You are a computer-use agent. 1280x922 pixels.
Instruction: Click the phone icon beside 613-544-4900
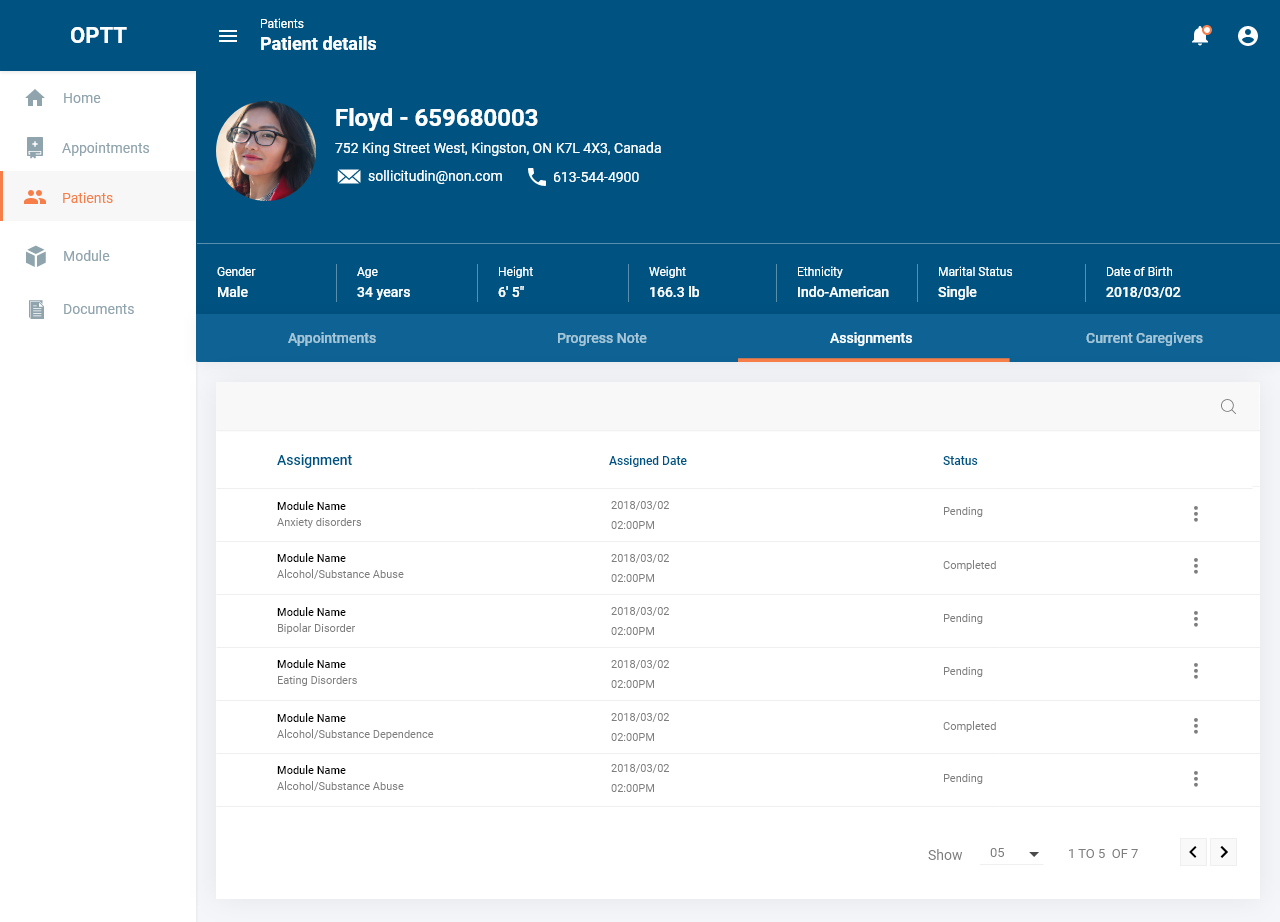(x=537, y=177)
